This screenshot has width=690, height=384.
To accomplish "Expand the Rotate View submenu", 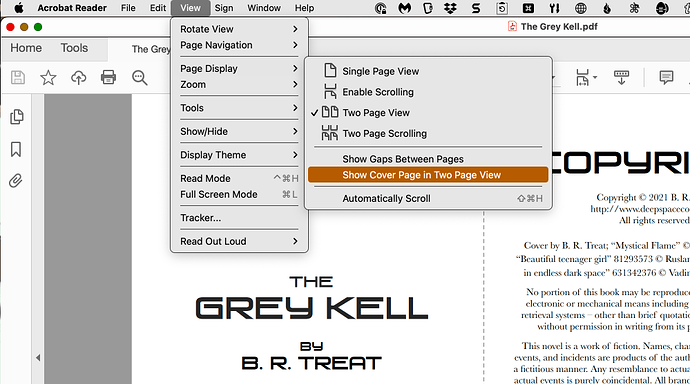I will coord(239,29).
